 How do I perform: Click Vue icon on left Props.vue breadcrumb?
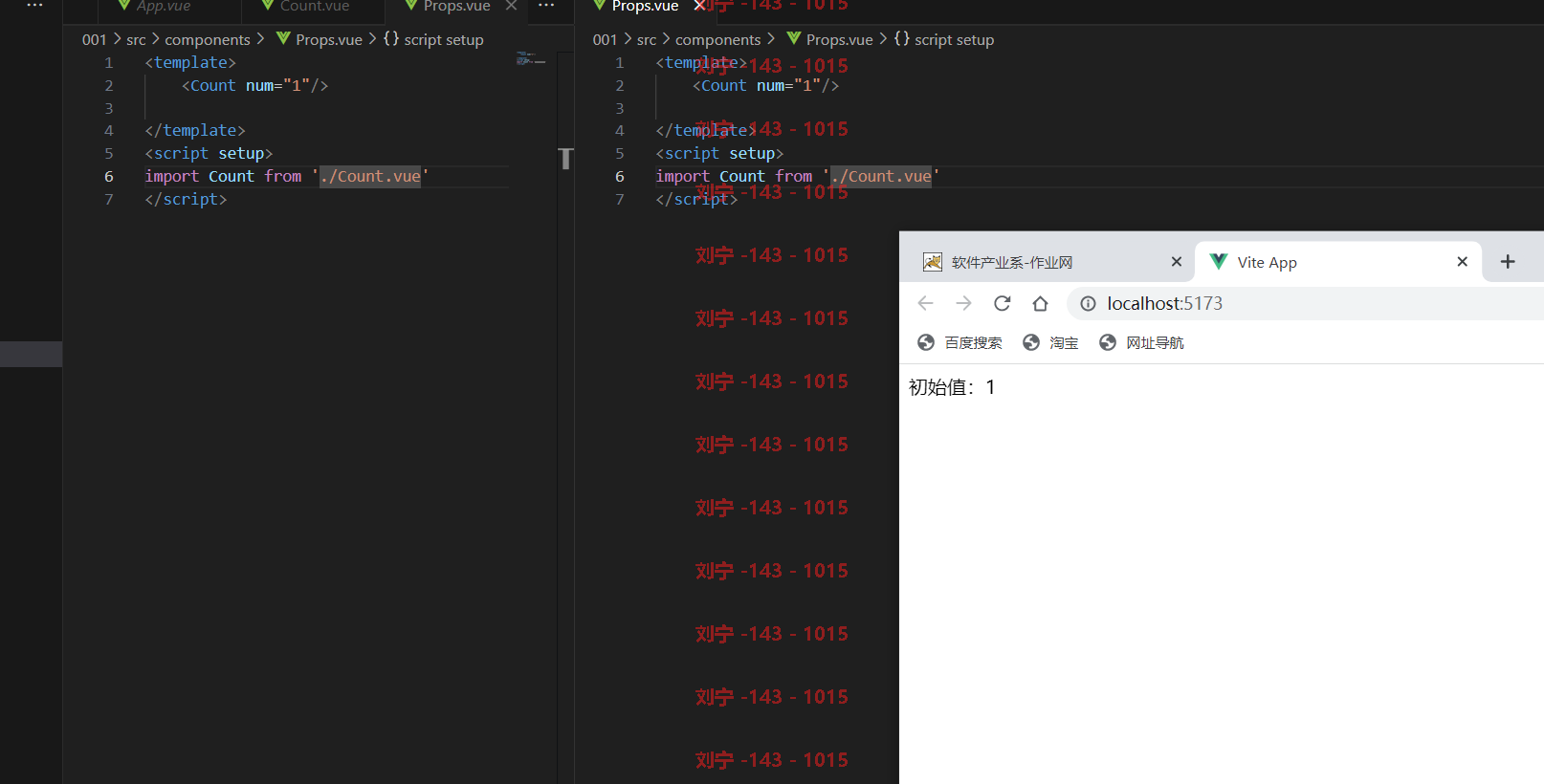point(283,38)
